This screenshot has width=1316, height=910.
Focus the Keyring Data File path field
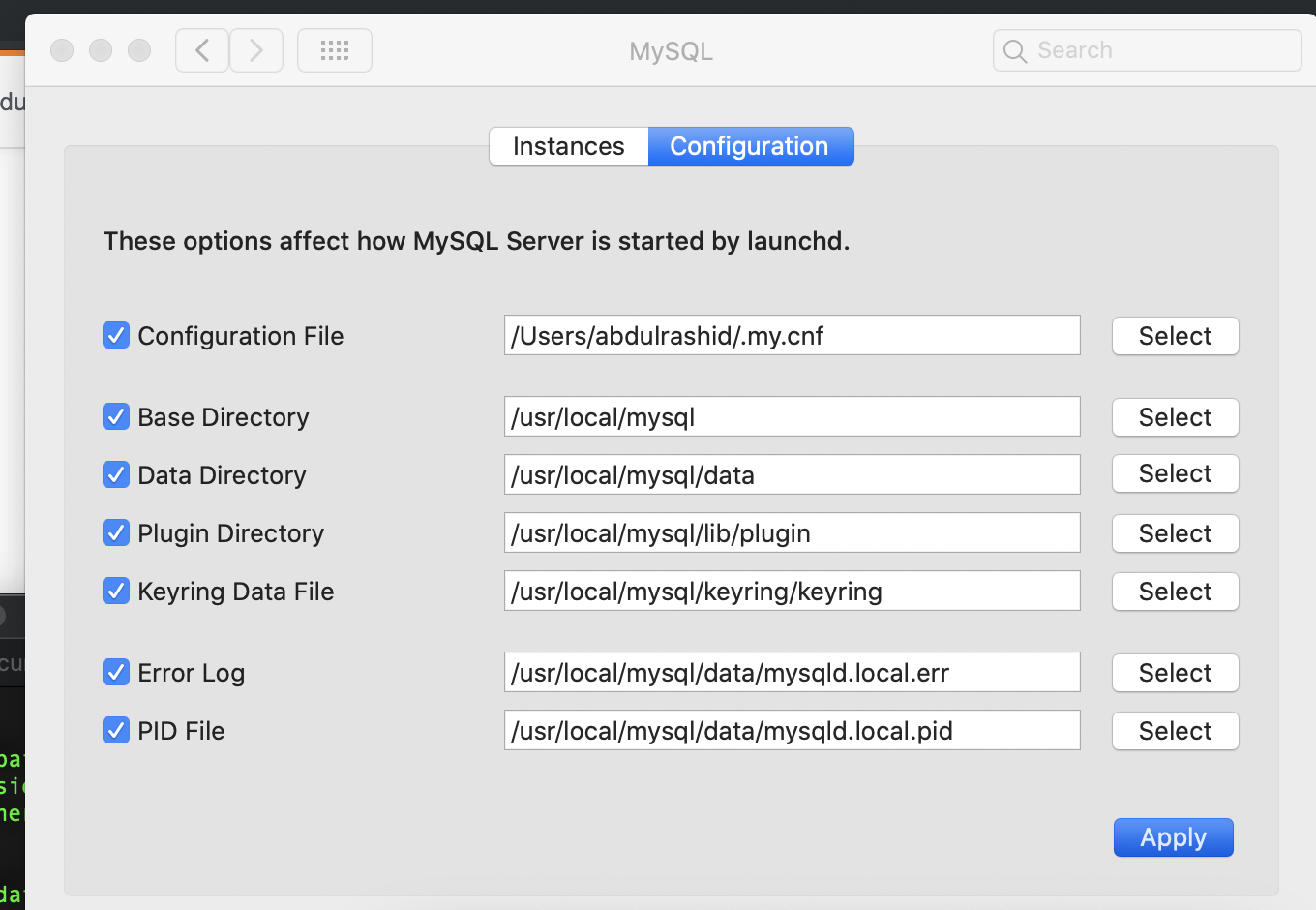(792, 591)
